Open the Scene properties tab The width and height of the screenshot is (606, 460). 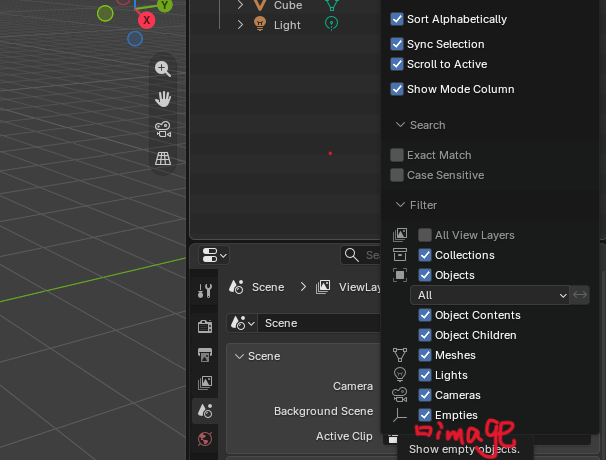coord(205,411)
